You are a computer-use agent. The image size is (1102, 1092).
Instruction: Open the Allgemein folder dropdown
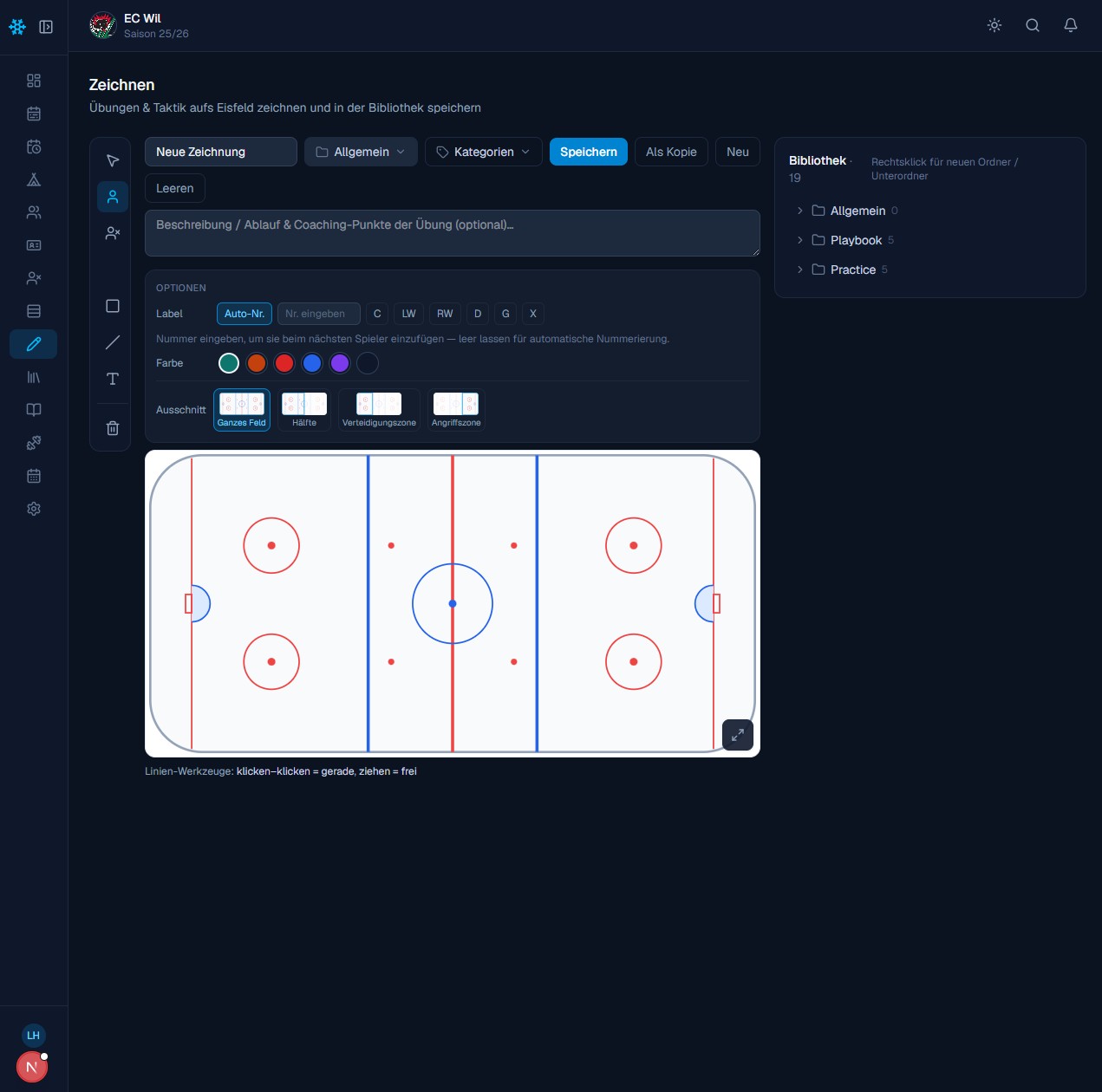(x=361, y=152)
